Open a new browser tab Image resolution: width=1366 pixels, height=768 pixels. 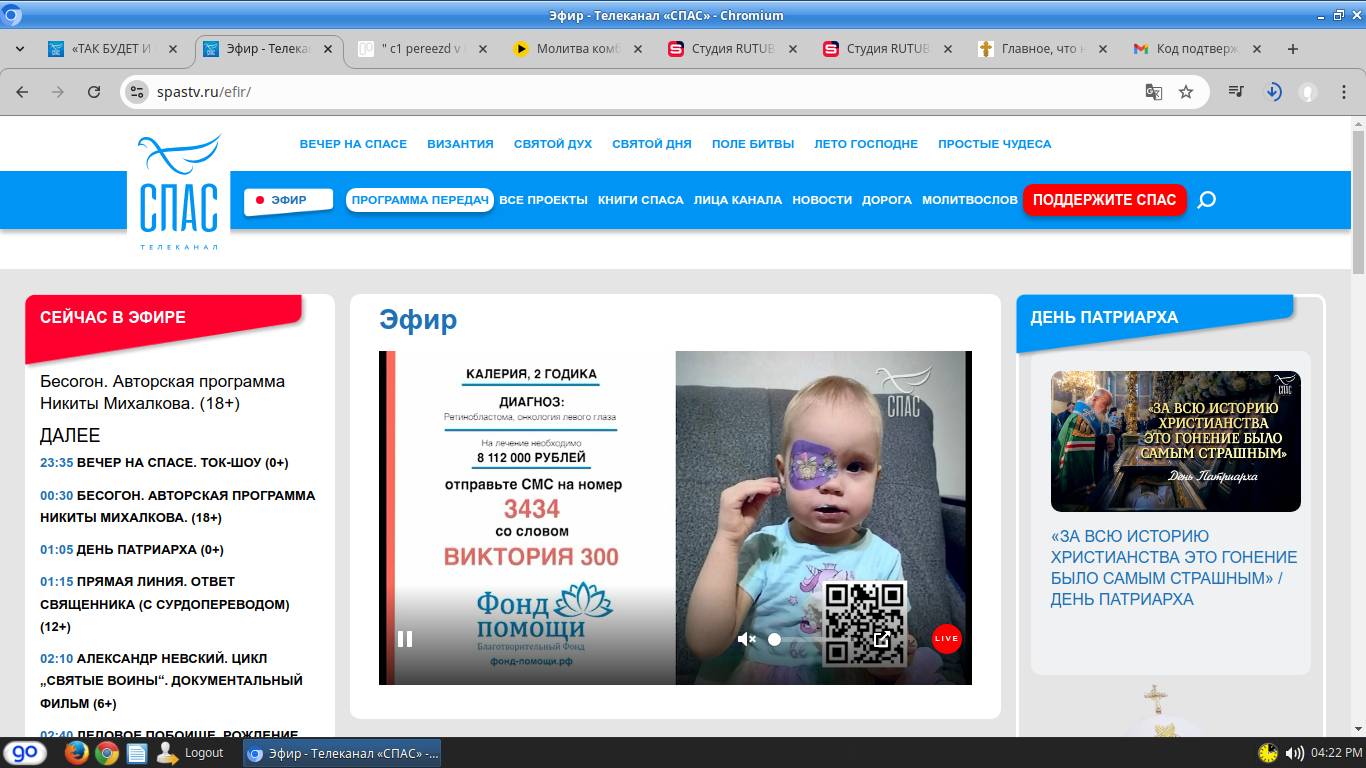coord(1293,49)
